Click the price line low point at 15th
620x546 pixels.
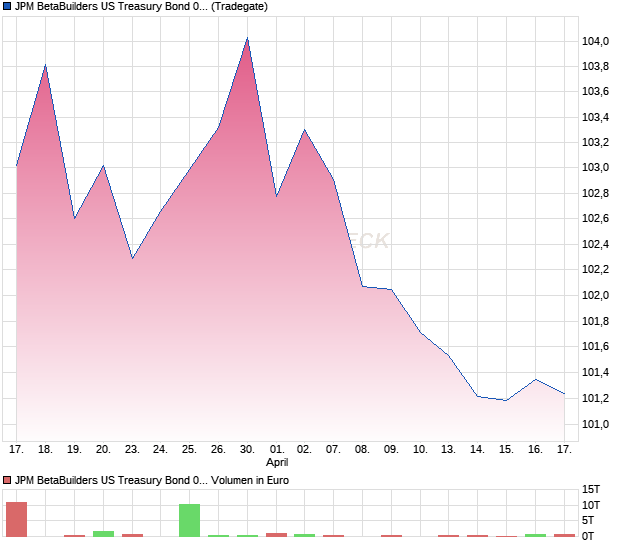[x=506, y=400]
